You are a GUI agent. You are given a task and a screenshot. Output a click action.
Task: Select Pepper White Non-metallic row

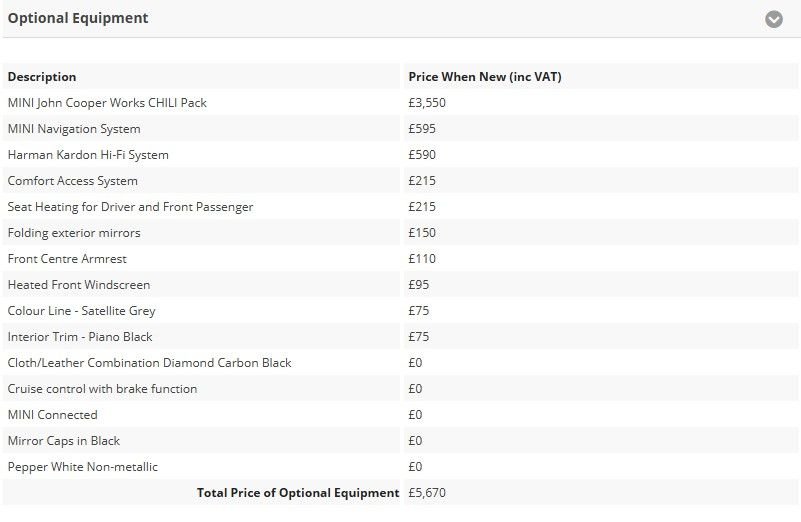(83, 467)
